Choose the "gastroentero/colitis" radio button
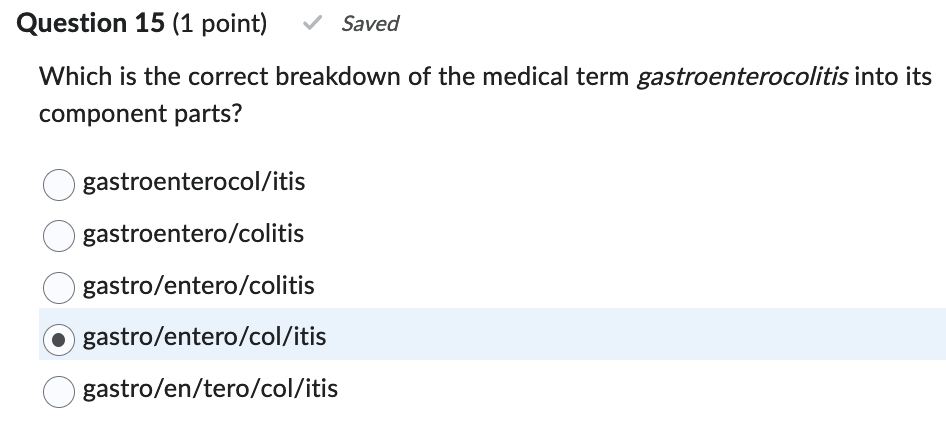Image resolution: width=946 pixels, height=424 pixels. point(59,235)
